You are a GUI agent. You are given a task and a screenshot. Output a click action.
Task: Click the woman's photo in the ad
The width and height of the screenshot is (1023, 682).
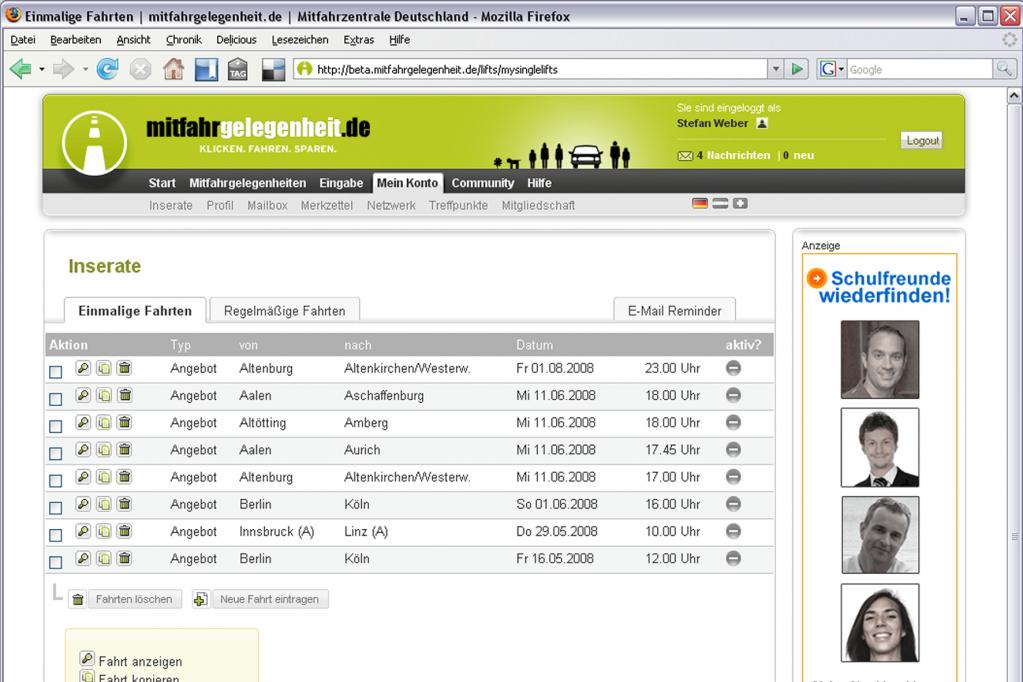(x=879, y=623)
